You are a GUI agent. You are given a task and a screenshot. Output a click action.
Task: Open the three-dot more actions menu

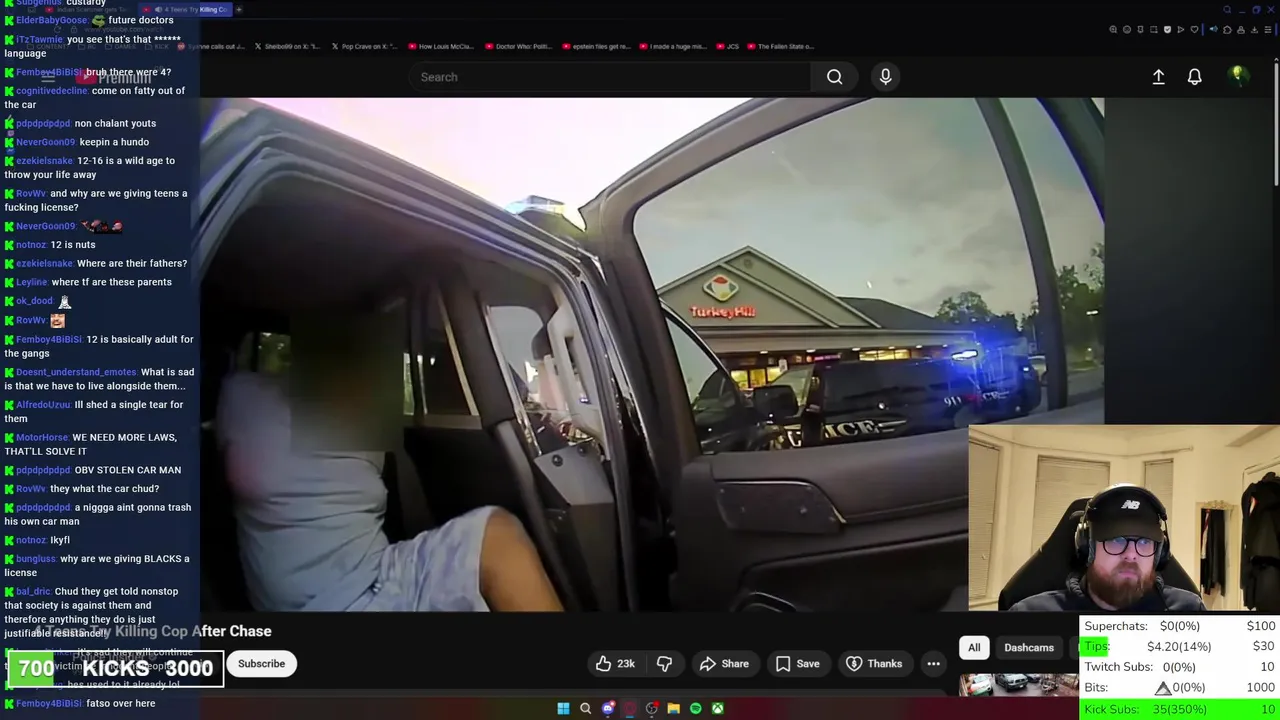coord(933,664)
